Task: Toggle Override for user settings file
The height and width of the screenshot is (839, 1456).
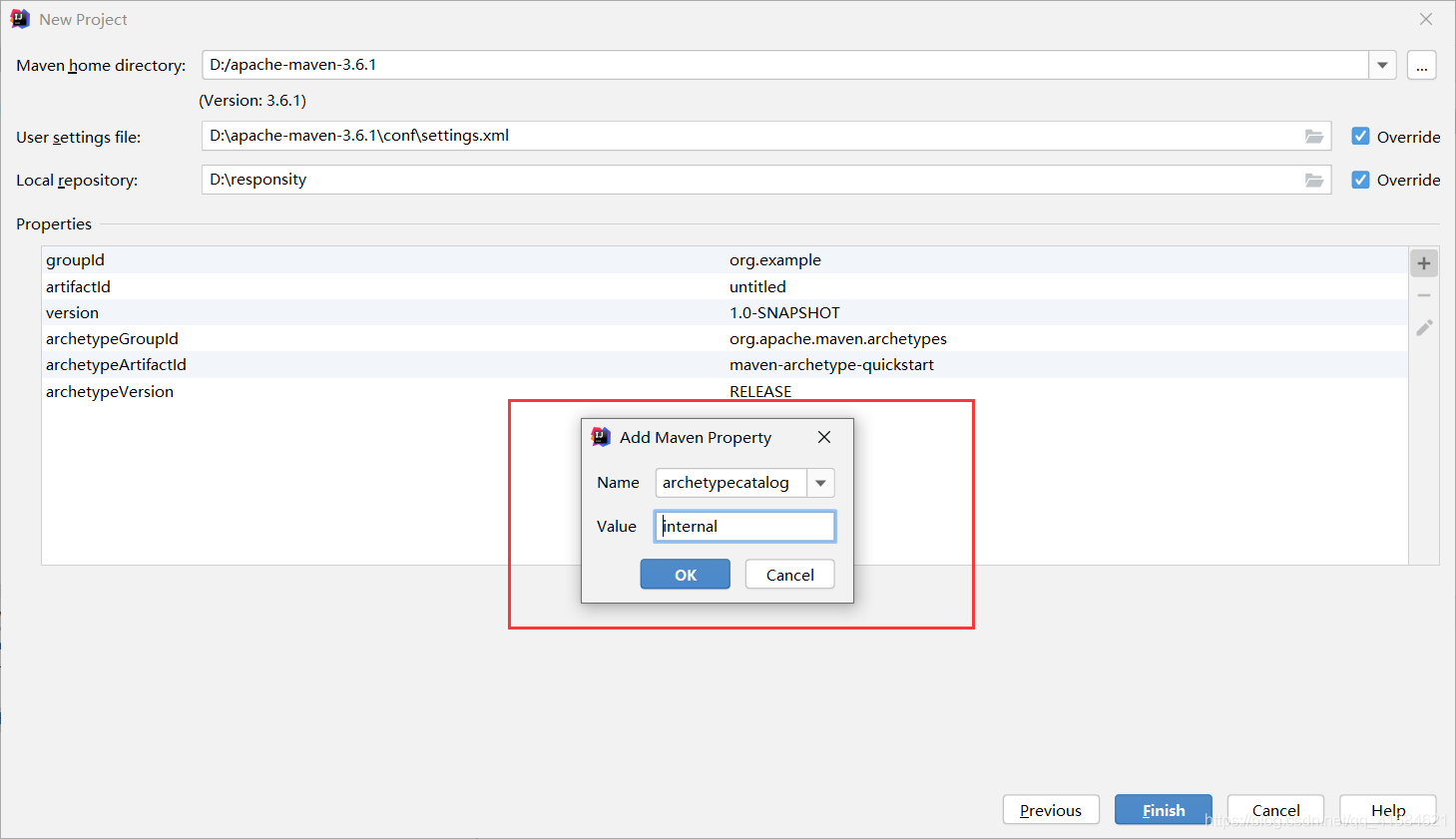Action: (1360, 137)
